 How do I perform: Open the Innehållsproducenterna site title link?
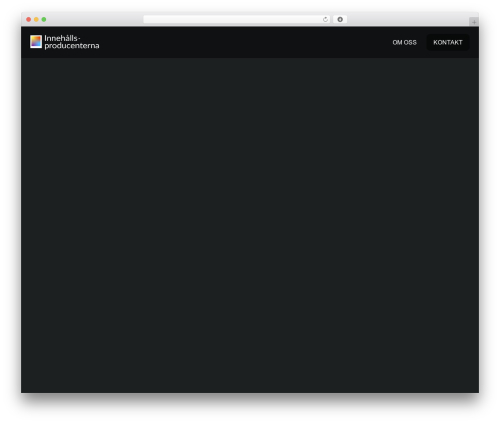pos(72,42)
